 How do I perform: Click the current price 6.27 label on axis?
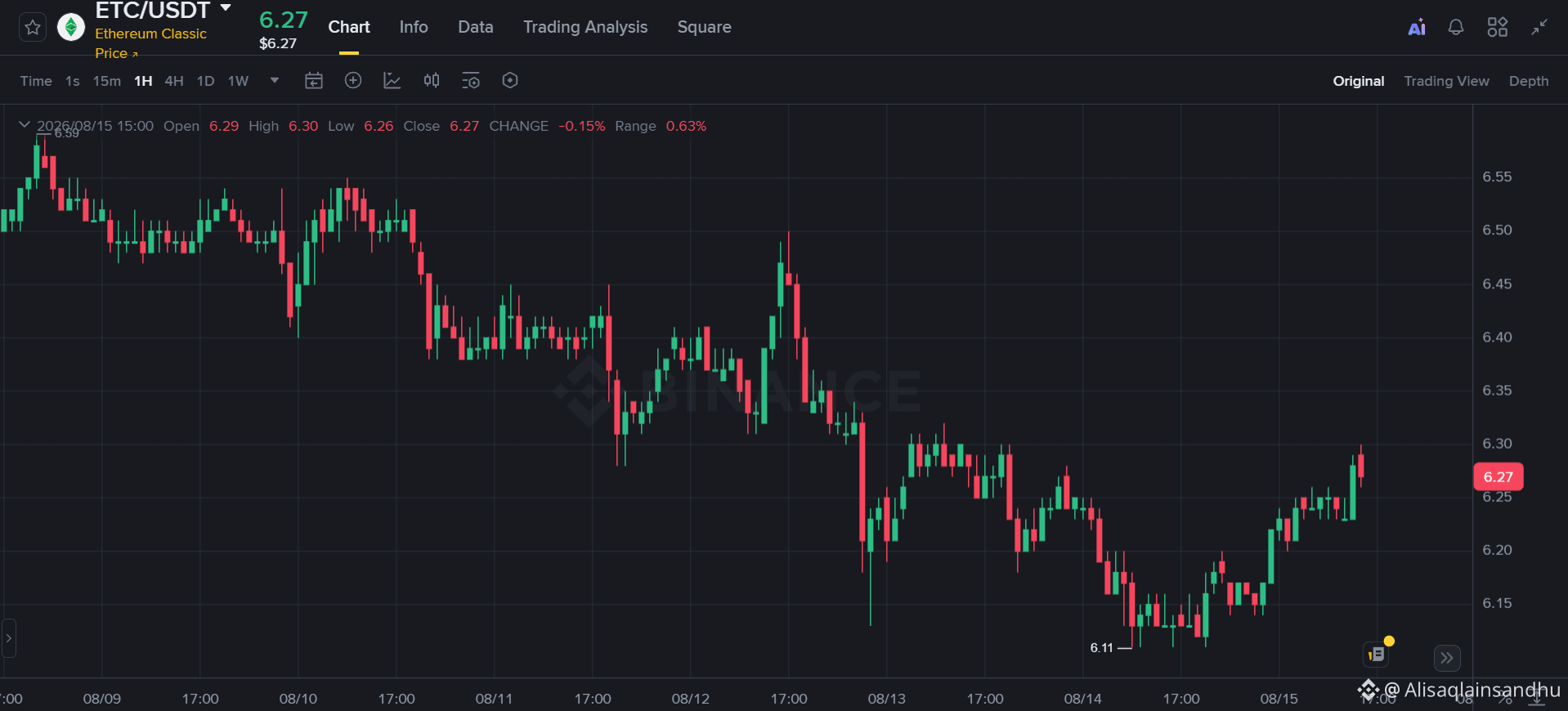pyautogui.click(x=1498, y=476)
